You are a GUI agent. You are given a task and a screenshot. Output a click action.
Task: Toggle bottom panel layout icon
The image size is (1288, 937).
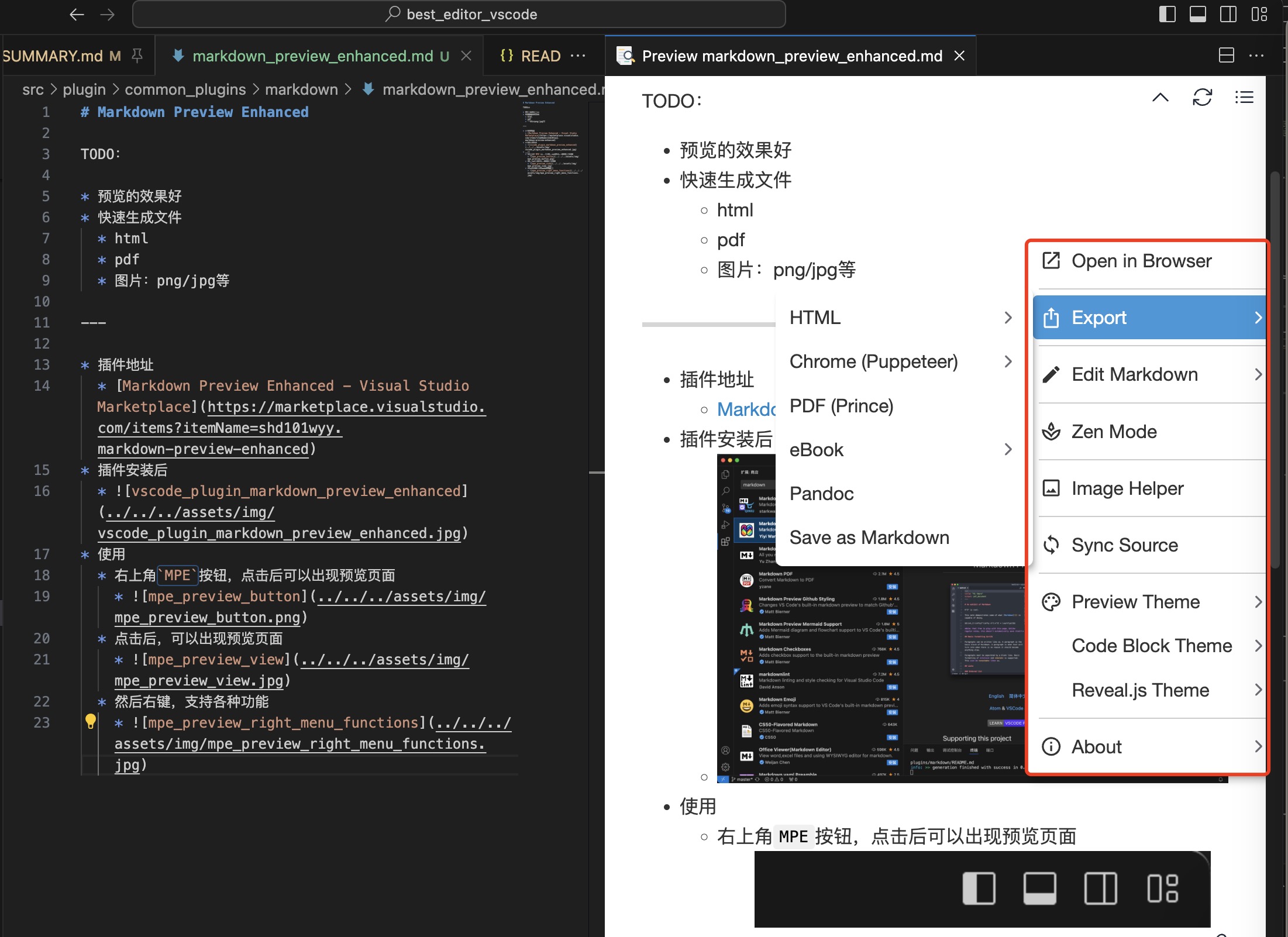1198,14
